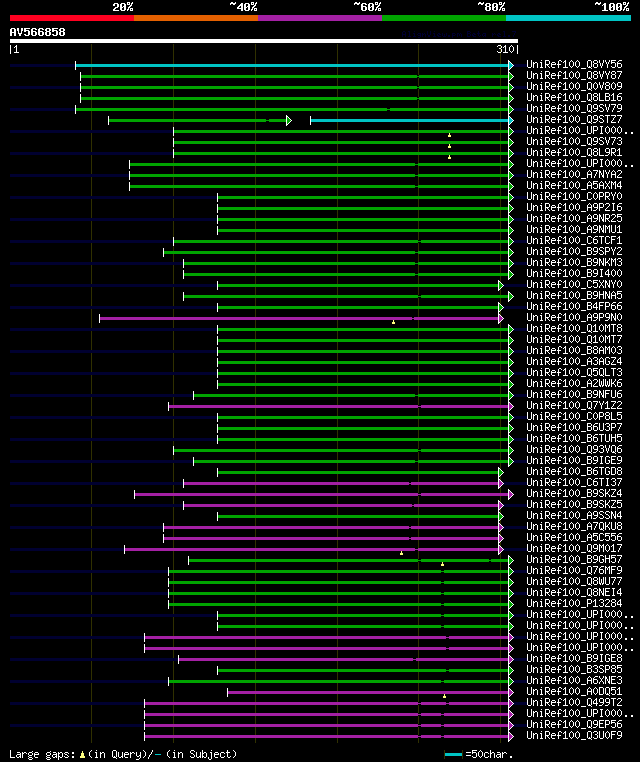Select the UniRef100_C5XNY0 label

click(x=574, y=285)
